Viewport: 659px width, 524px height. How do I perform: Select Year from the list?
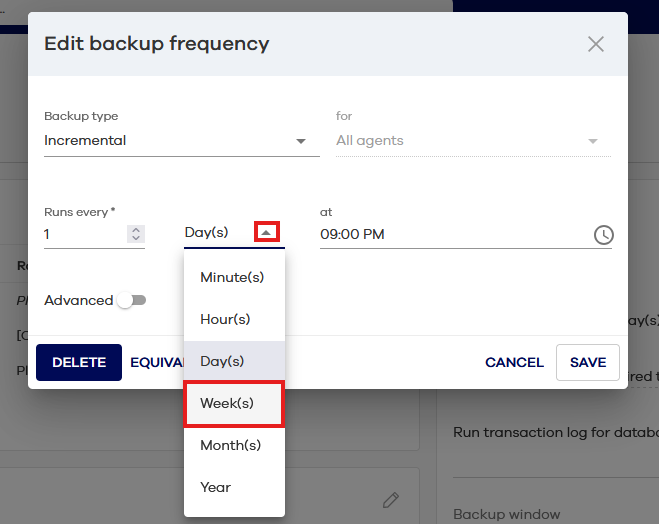[x=215, y=487]
